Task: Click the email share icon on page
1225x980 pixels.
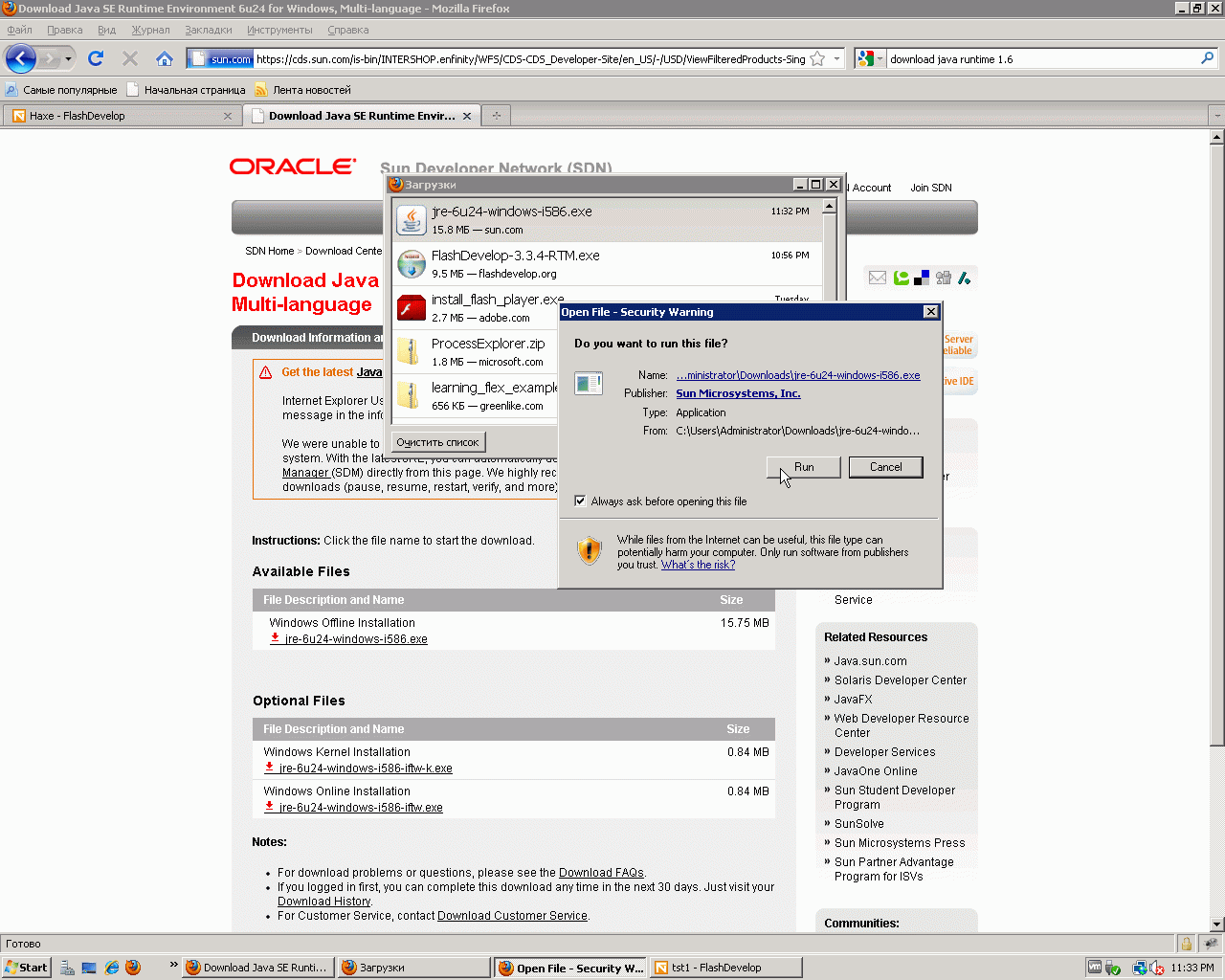Action: 878,278
